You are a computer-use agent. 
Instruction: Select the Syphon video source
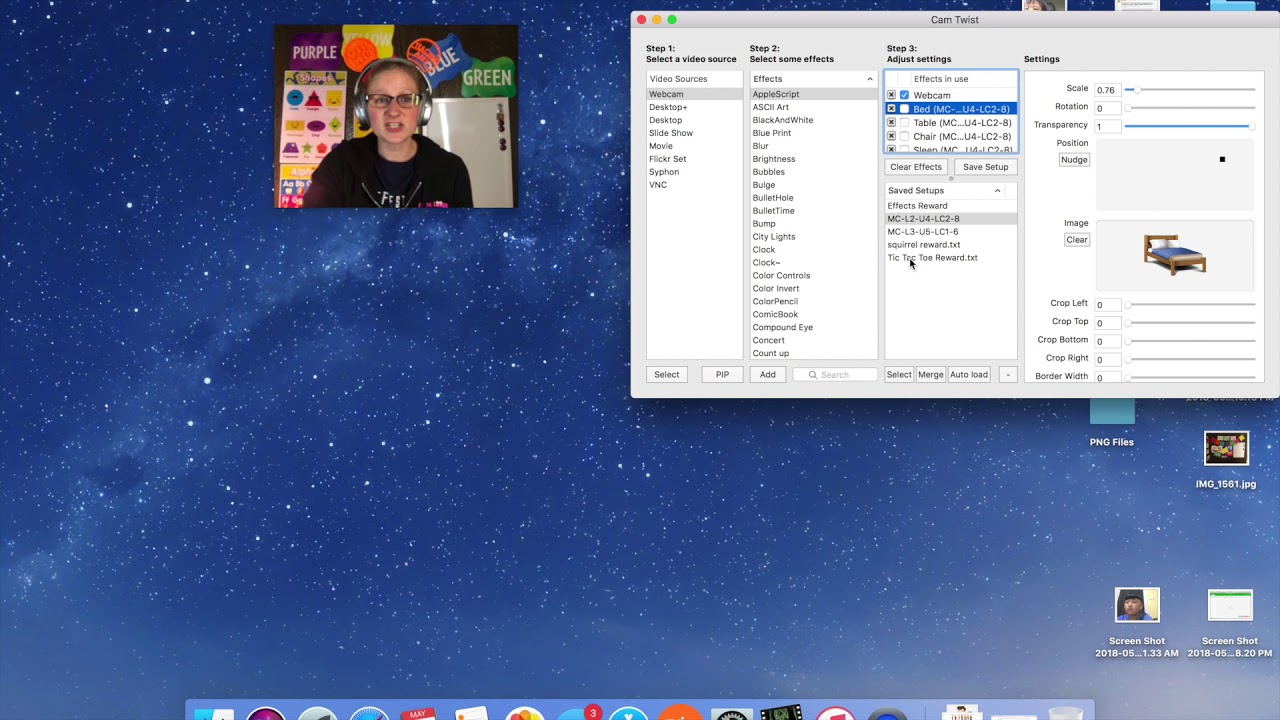pyautogui.click(x=694, y=172)
